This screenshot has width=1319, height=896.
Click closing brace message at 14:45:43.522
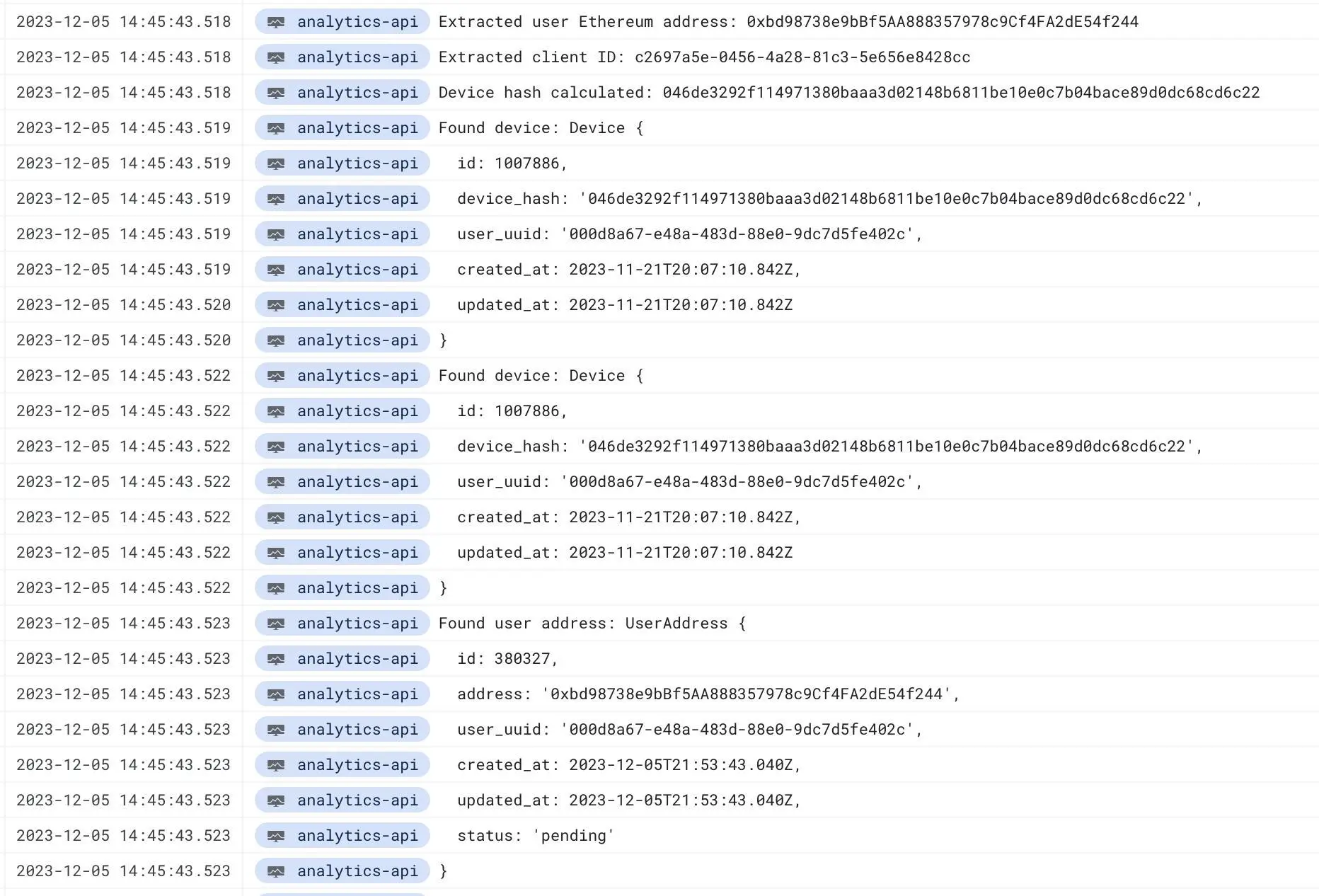tap(443, 588)
